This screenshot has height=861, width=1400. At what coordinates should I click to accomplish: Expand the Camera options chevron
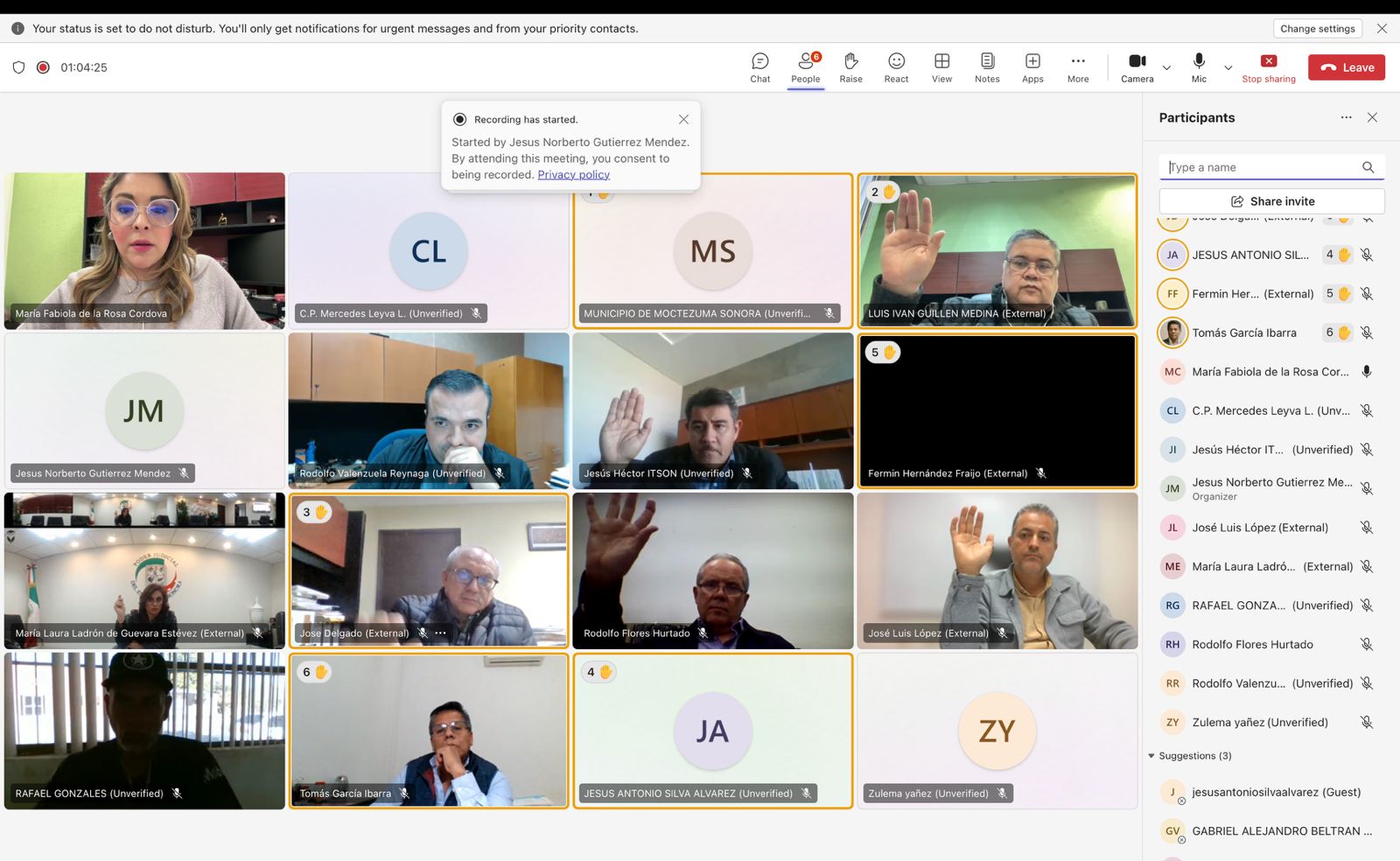(x=1166, y=67)
